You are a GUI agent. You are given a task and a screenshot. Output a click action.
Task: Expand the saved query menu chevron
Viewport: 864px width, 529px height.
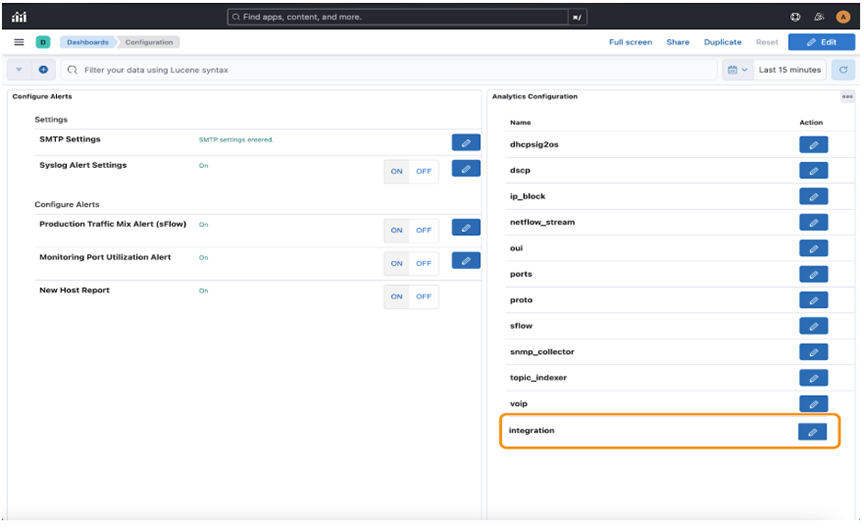(x=19, y=70)
